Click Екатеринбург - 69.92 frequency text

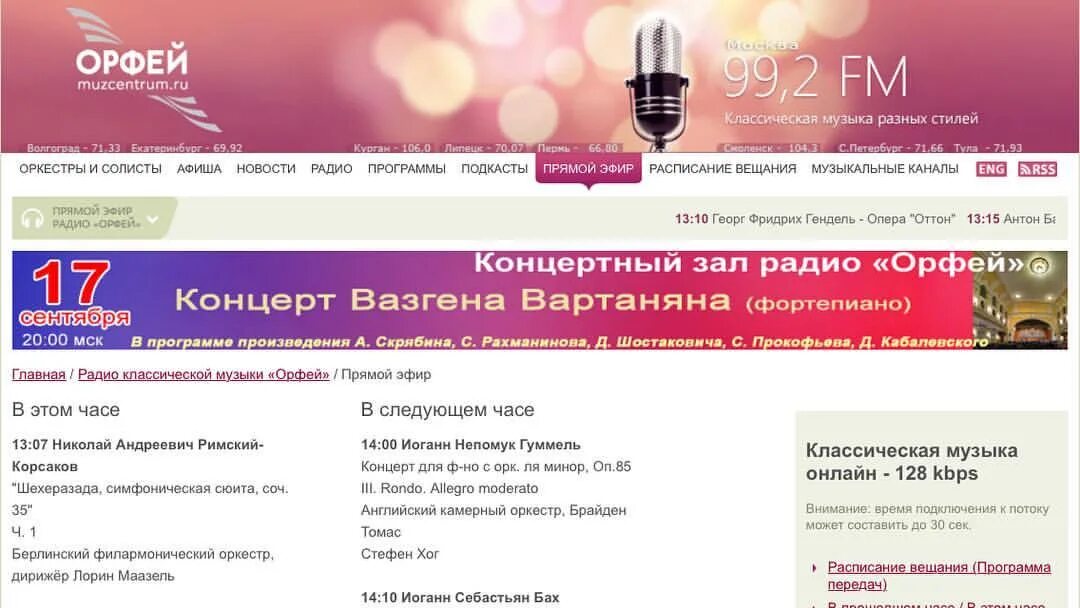186,148
